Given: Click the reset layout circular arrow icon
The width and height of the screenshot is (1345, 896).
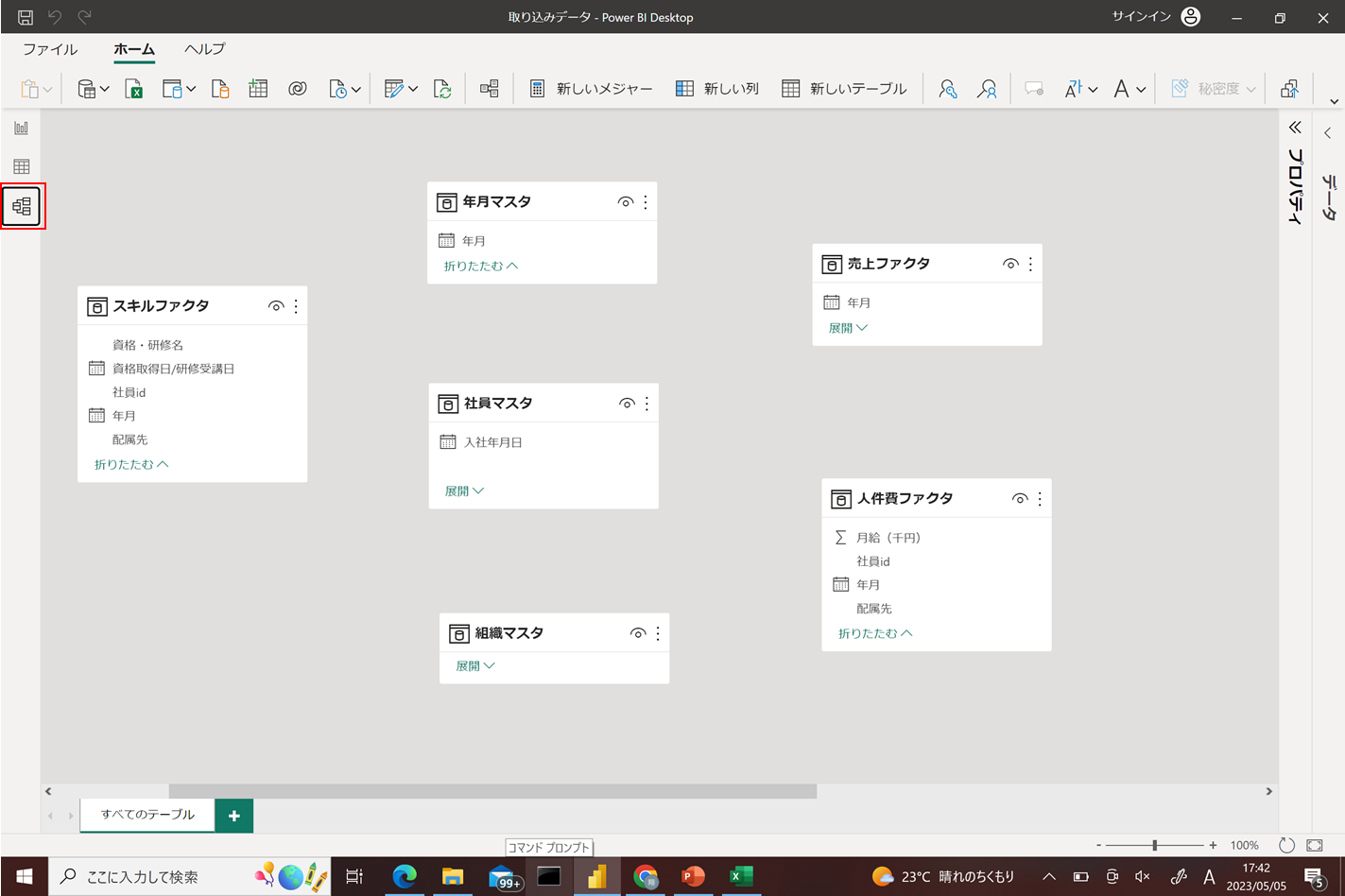Looking at the screenshot, I should pos(1286,845).
